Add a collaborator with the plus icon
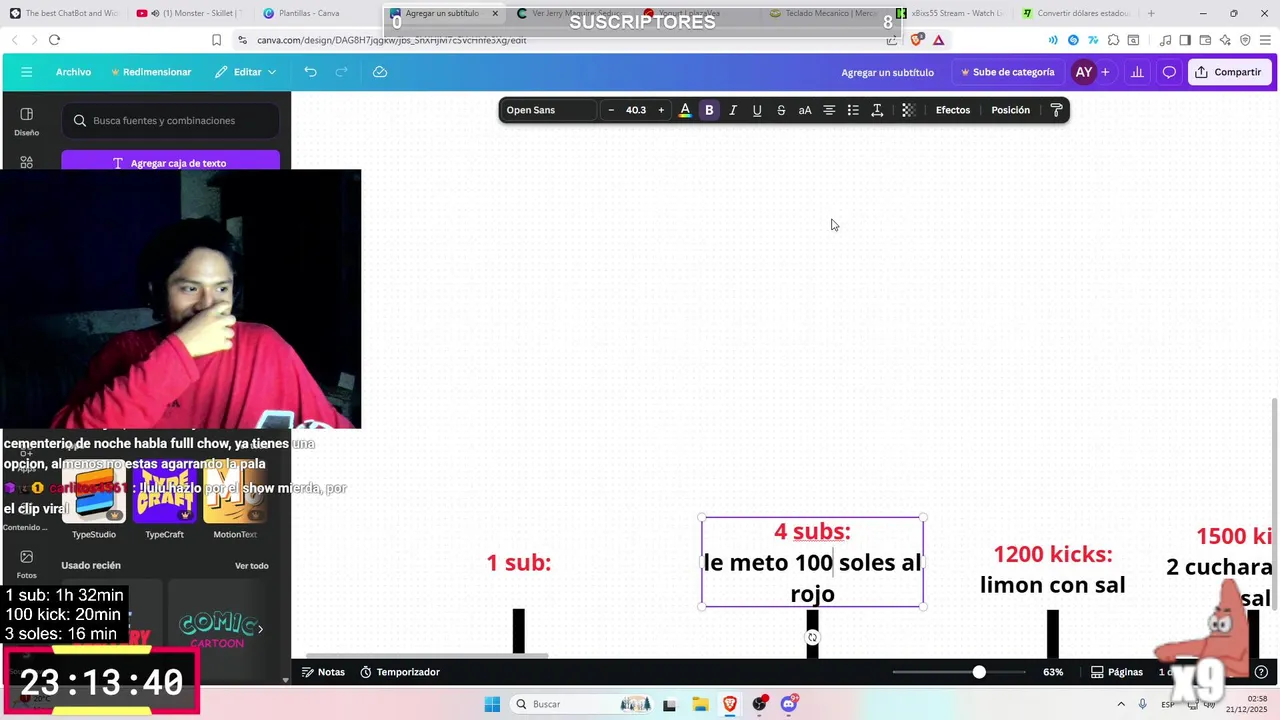The width and height of the screenshot is (1280, 720). pyautogui.click(x=1105, y=72)
